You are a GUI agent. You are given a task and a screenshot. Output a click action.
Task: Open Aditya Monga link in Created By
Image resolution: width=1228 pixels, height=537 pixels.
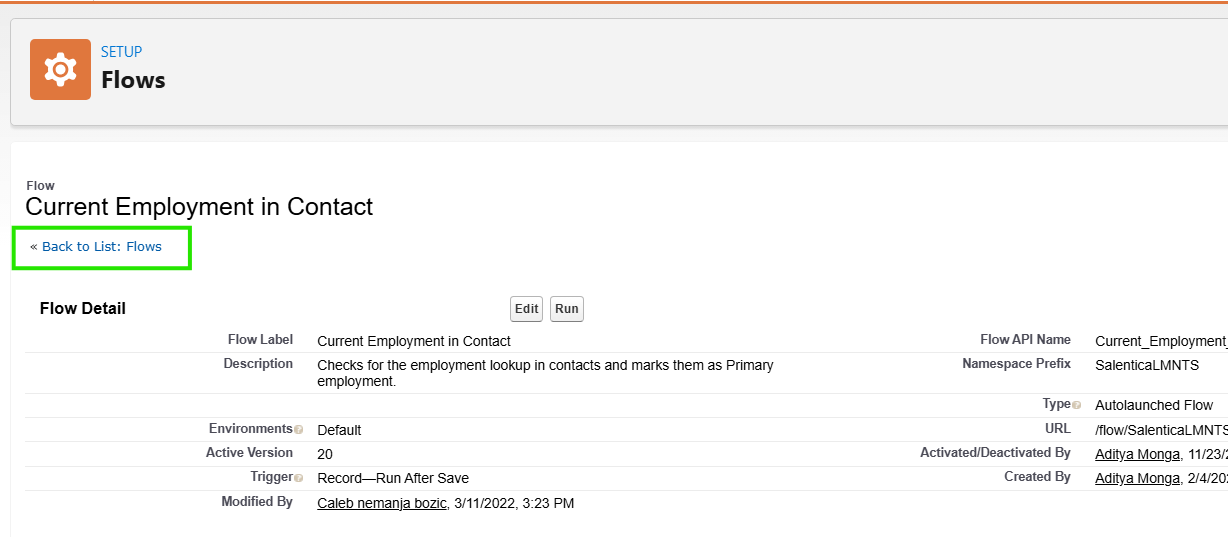1137,478
